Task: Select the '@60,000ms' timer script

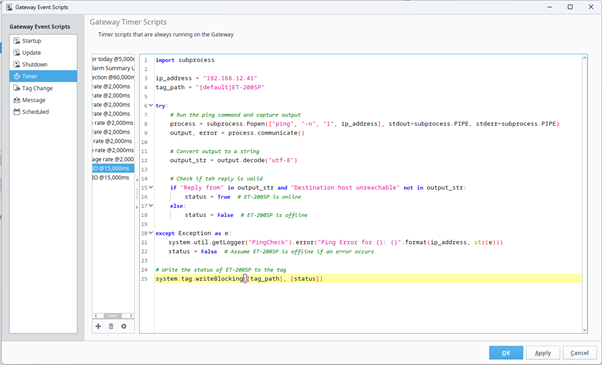Action: pyautogui.click(x=113, y=78)
